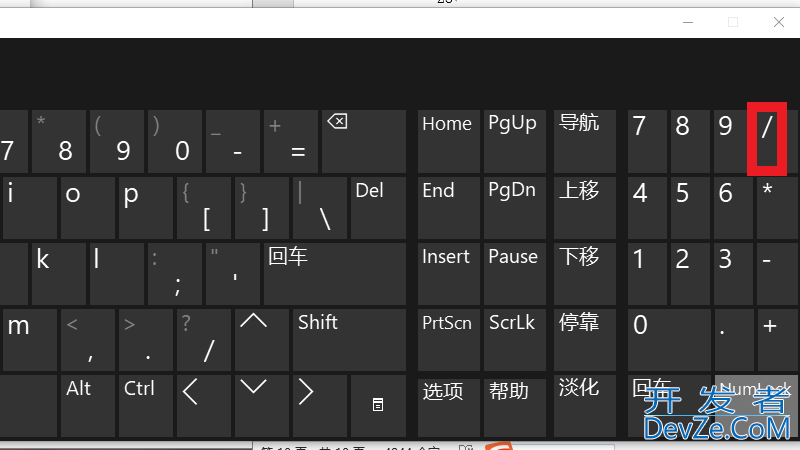Click the 淡化 fade key

585,406
